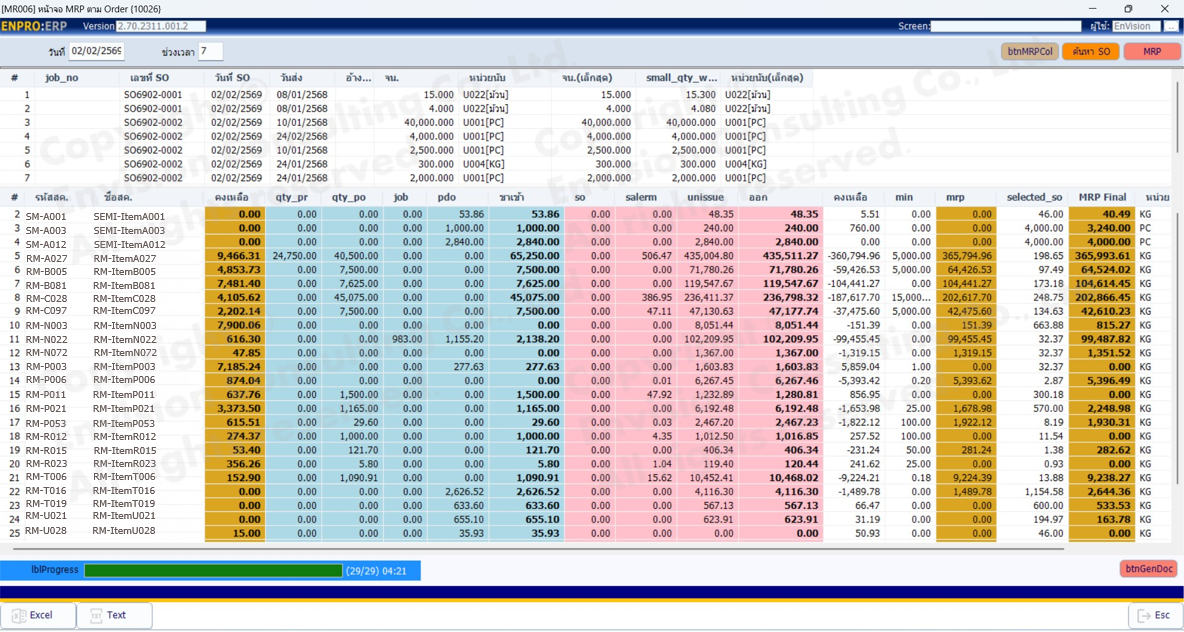Screen dimensions: 1184x632
Task: Click the btnMRPCol button
Action: 1030,51
